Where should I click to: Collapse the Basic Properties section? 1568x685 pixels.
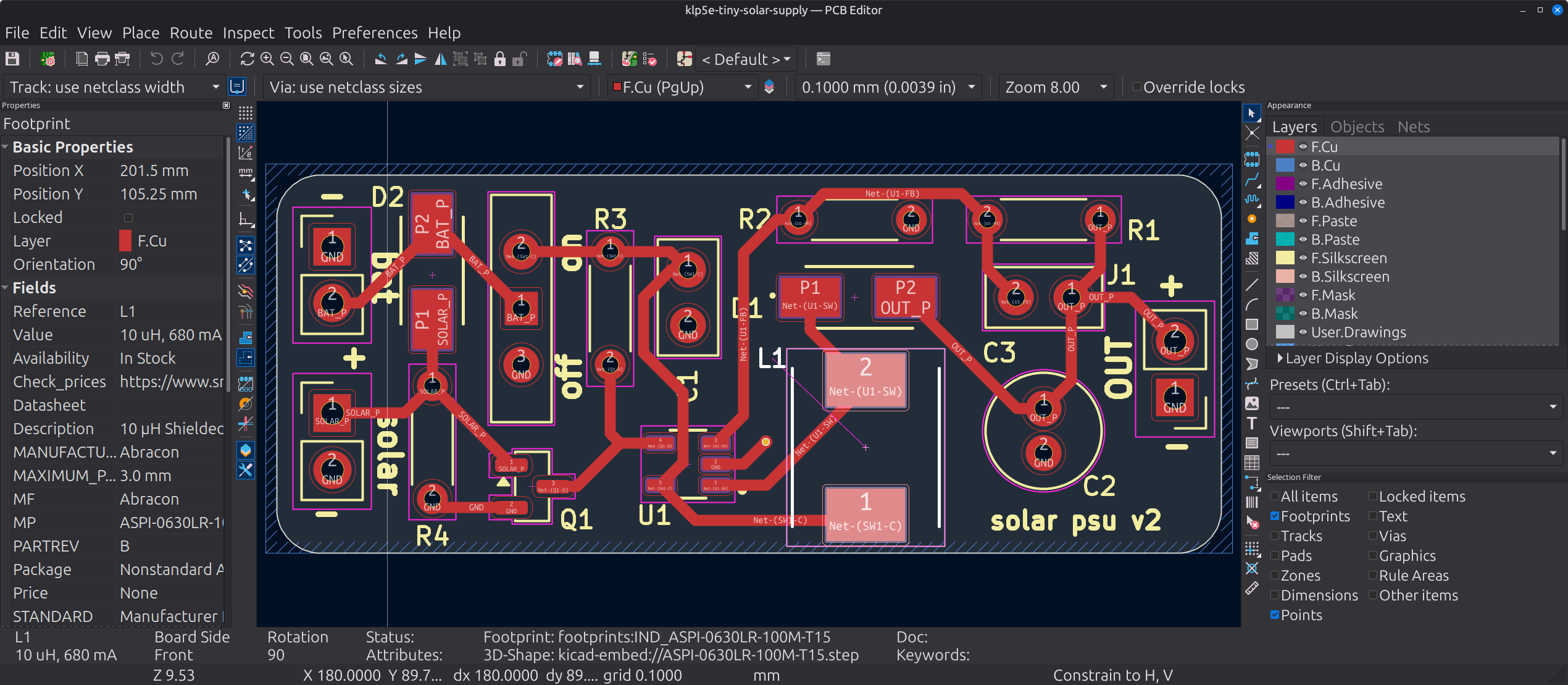pos(6,147)
